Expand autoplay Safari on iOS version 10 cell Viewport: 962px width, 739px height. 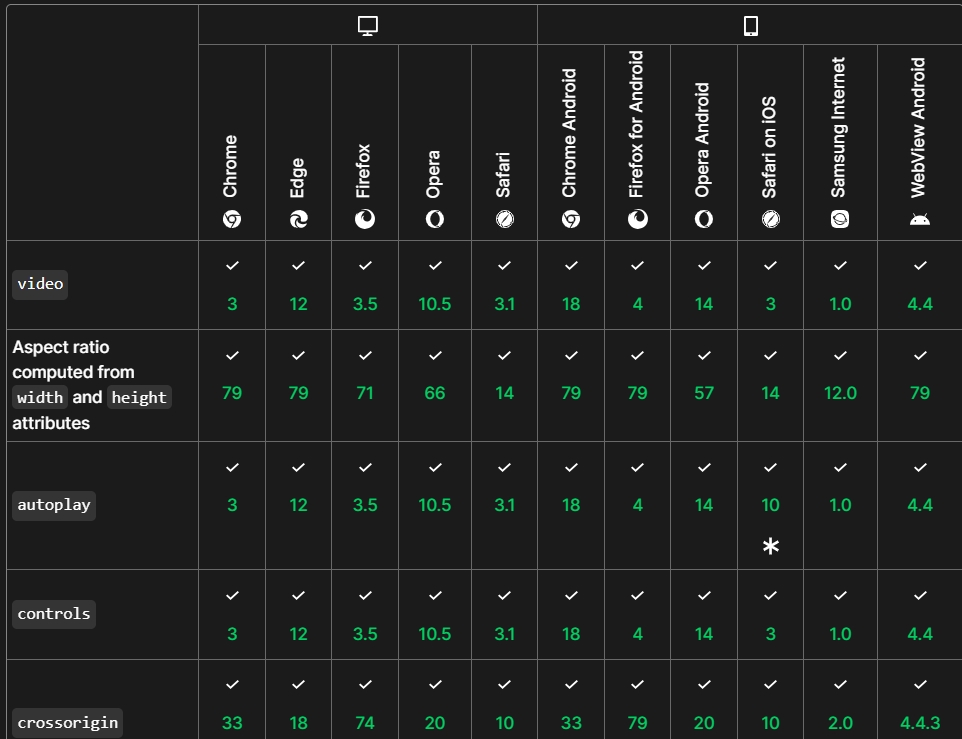pos(770,505)
